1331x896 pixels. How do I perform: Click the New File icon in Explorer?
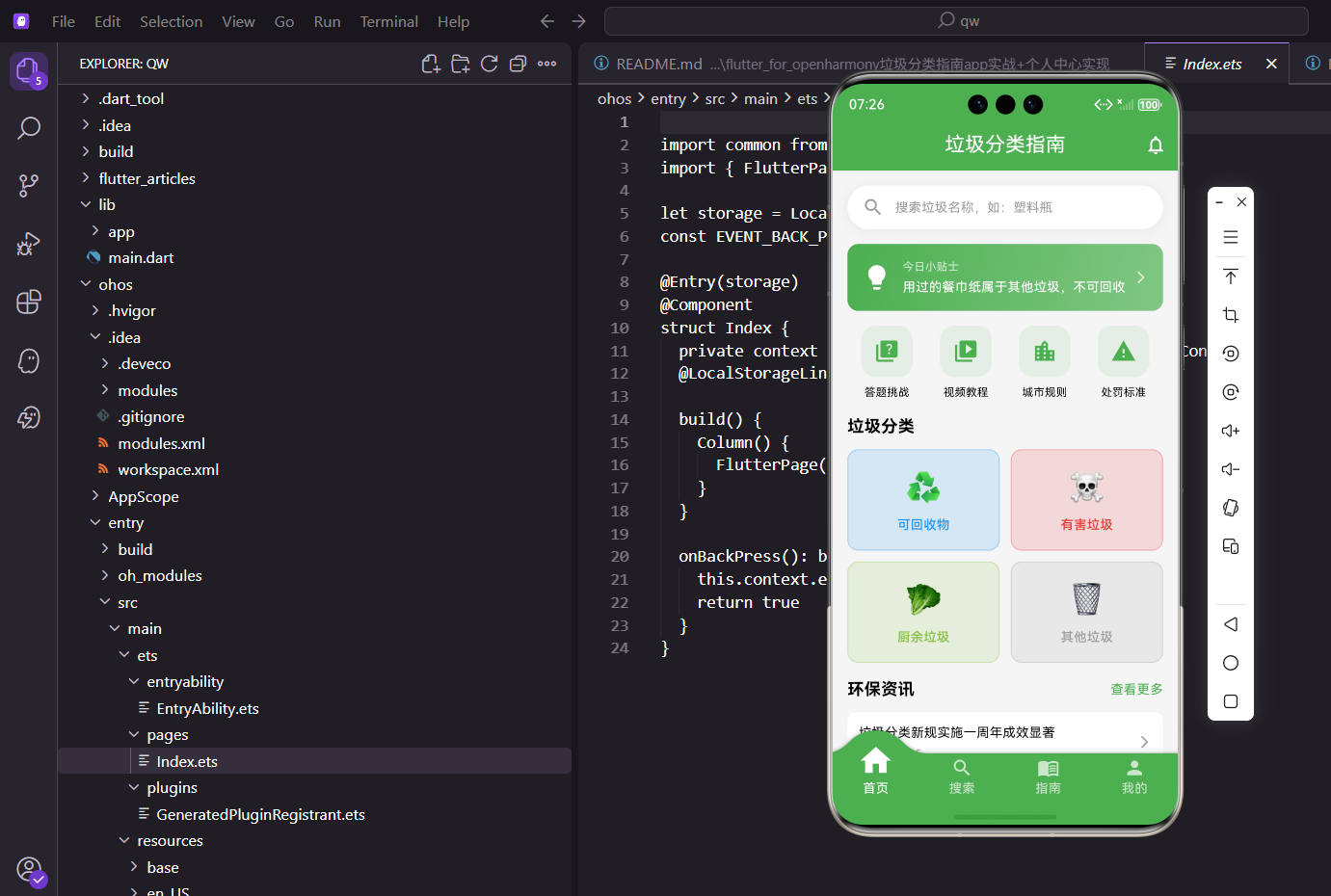[x=431, y=63]
